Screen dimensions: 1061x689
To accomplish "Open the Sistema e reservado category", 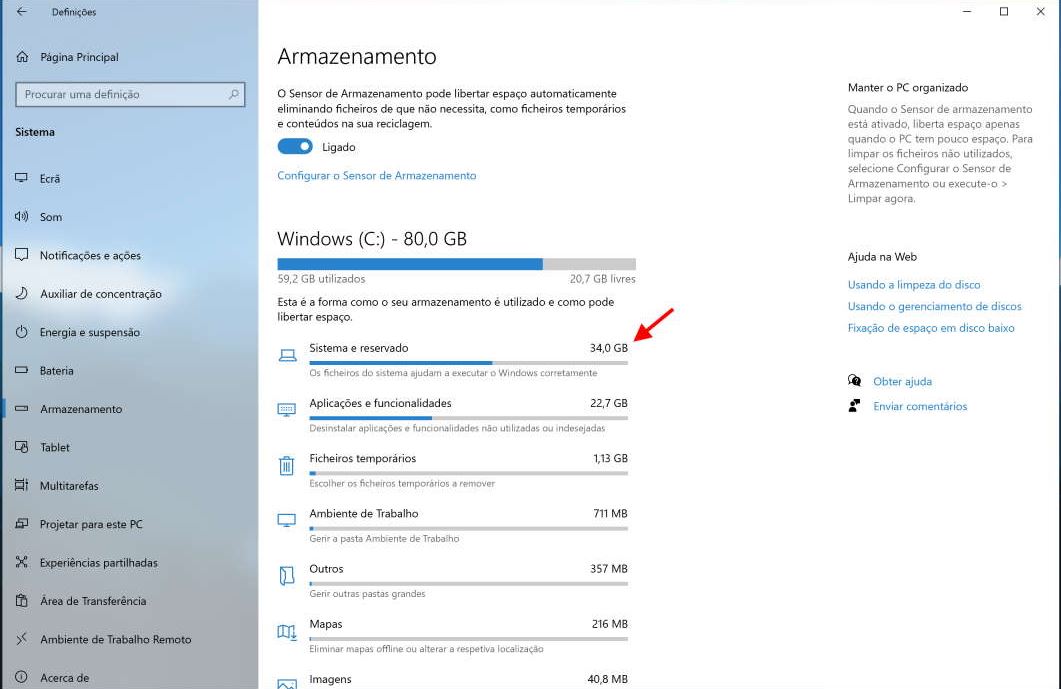I will [x=453, y=359].
